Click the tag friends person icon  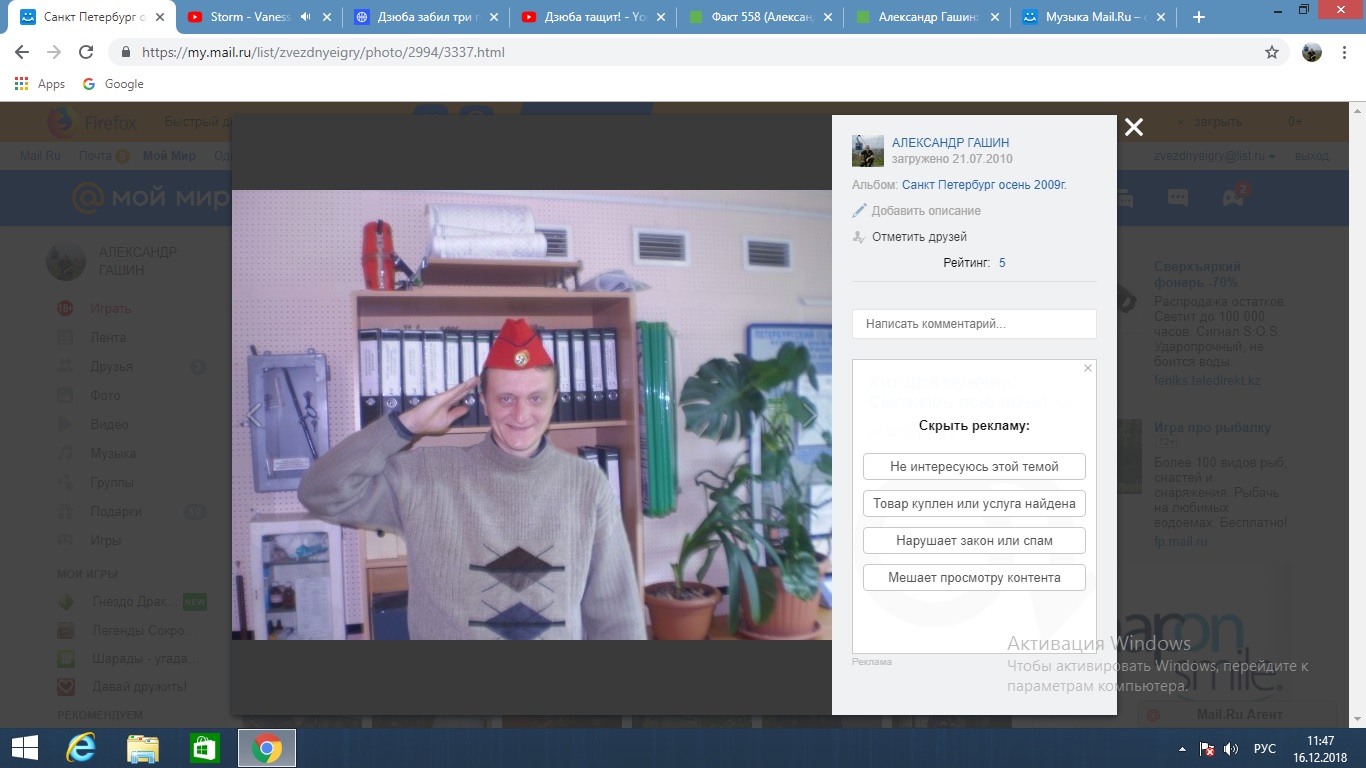(858, 237)
